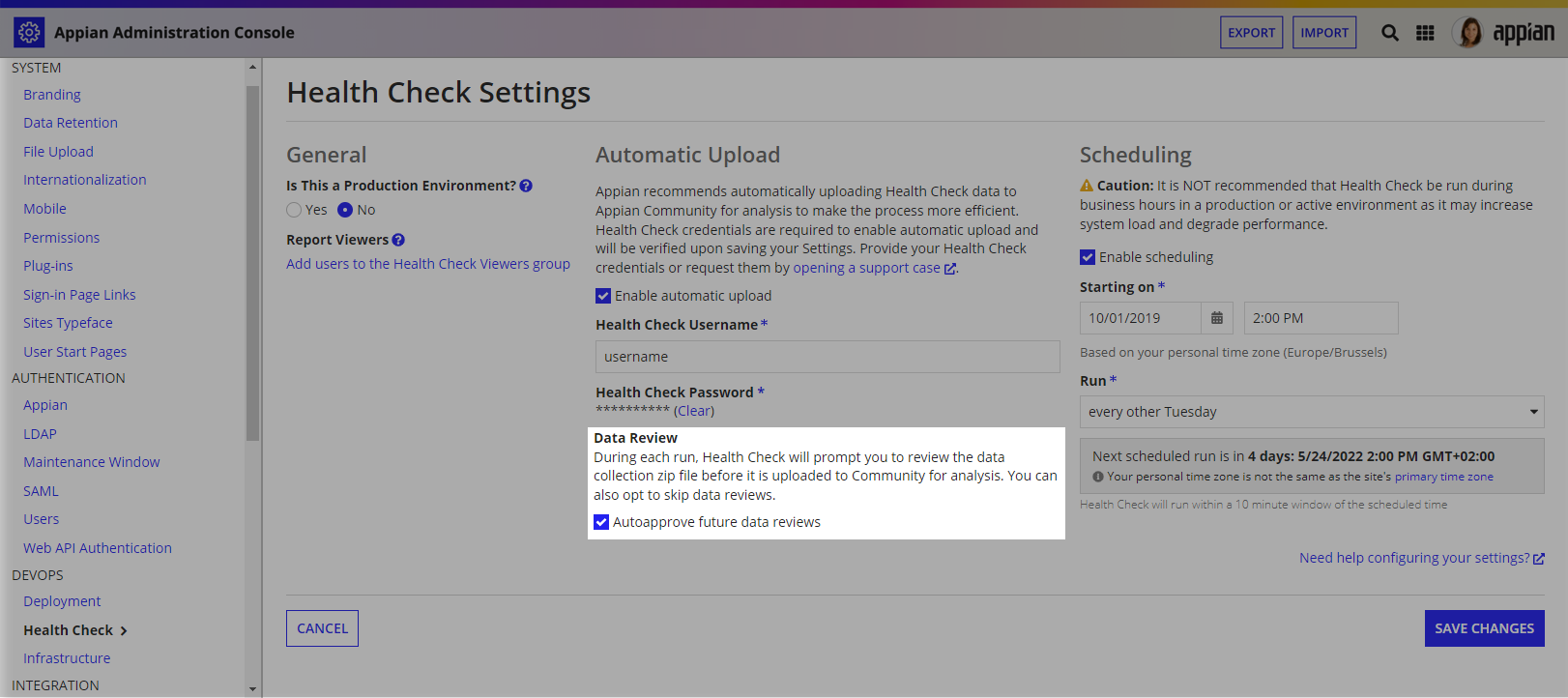This screenshot has height=698, width=1568.
Task: Open Sign-in Page Links settings
Action: pyautogui.click(x=79, y=295)
